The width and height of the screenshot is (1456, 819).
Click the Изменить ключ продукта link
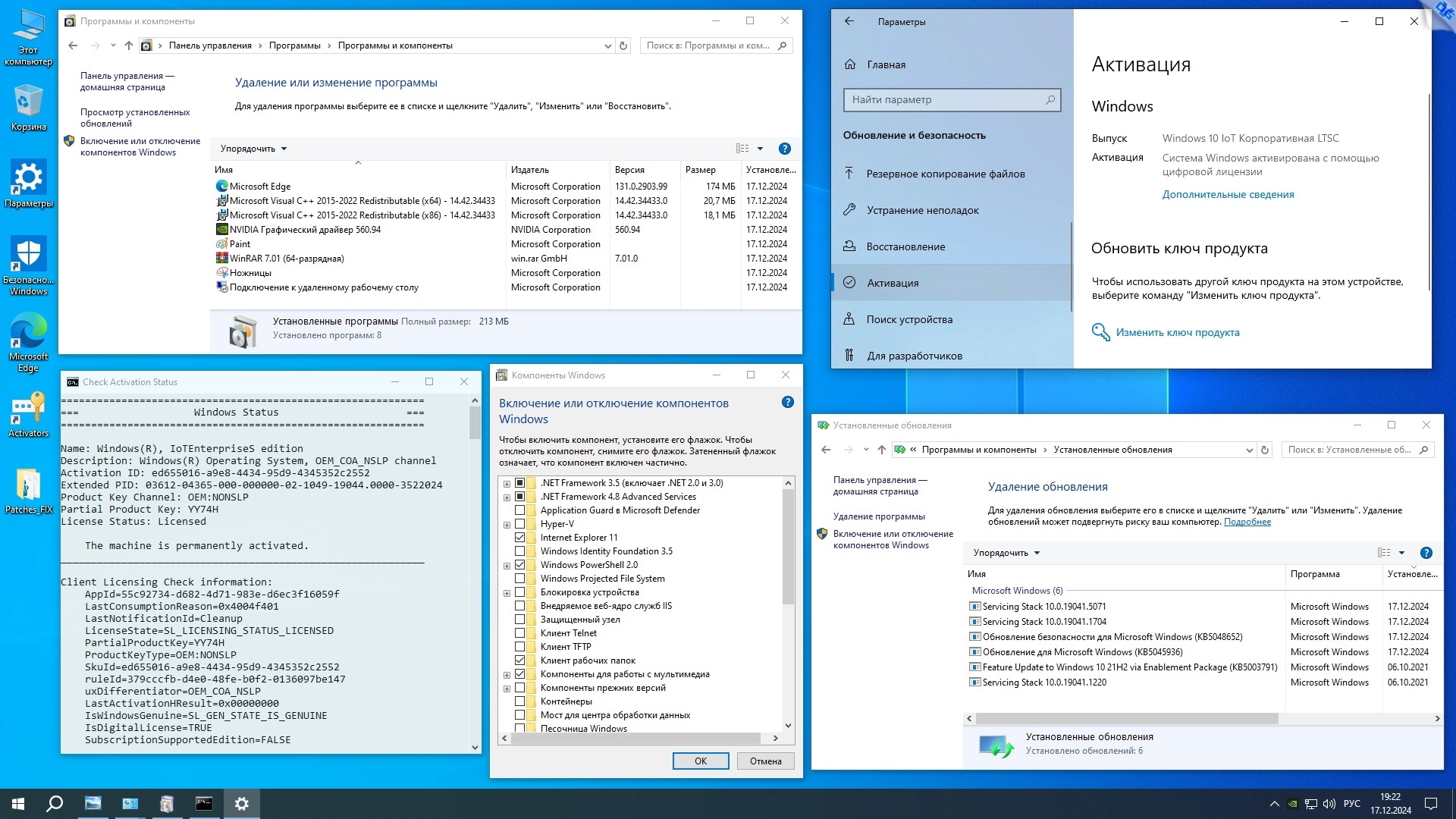pos(1177,332)
